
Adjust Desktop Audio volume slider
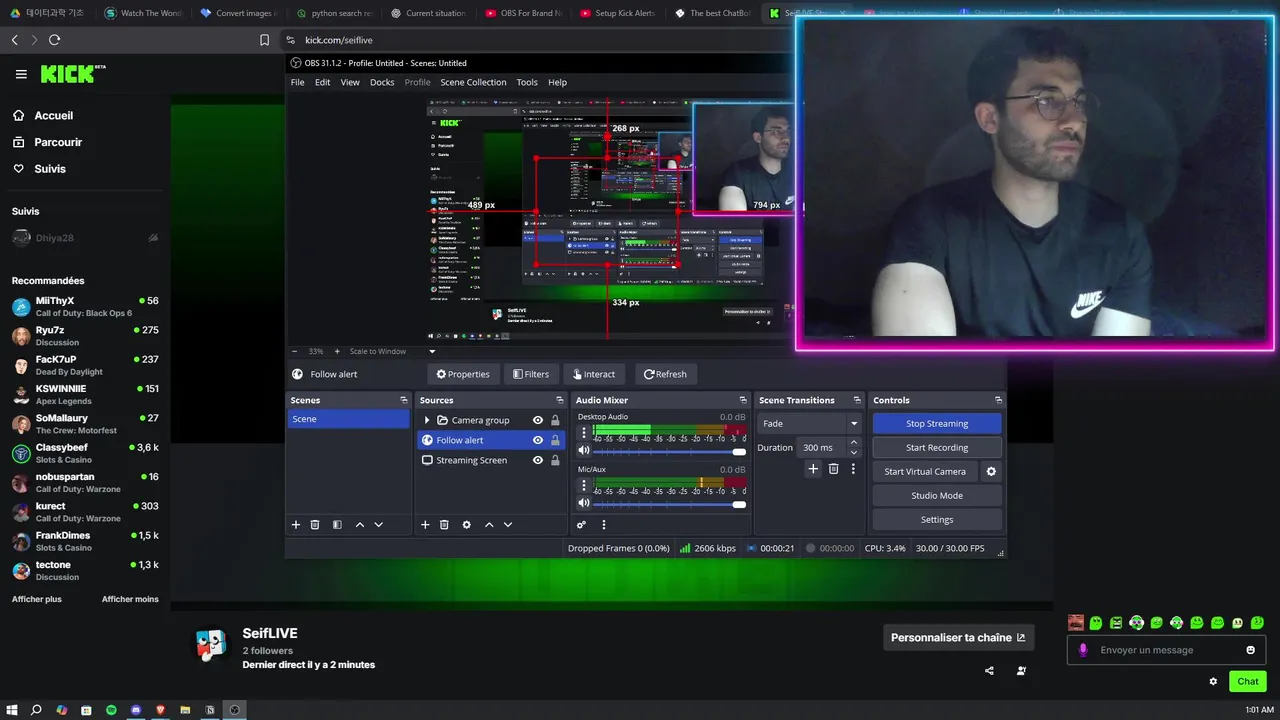coord(669,451)
